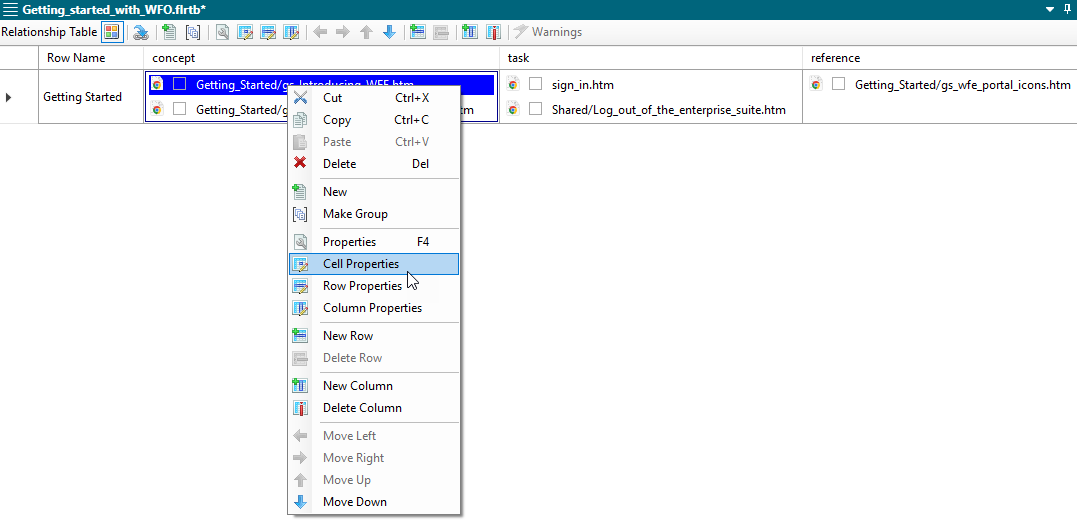
Task: Choose Delete from the context menu
Action: point(374,164)
